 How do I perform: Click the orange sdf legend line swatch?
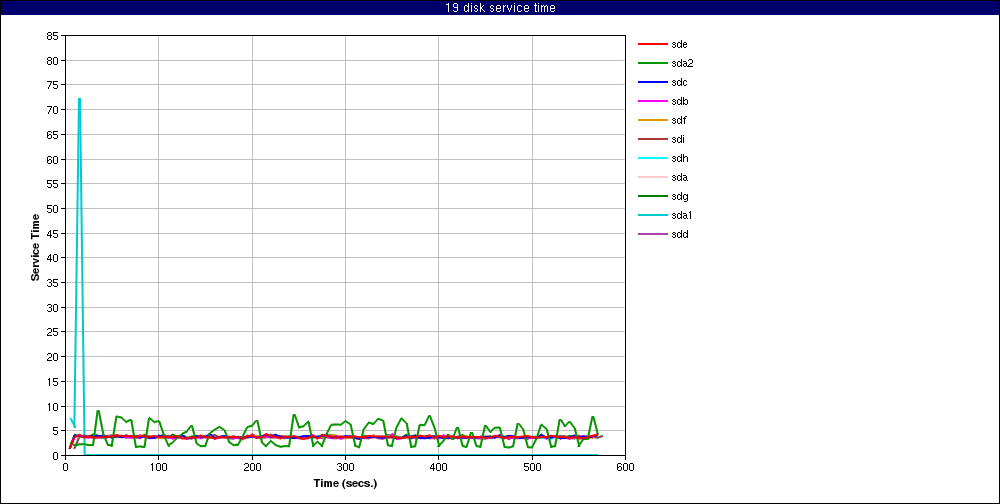tap(652, 120)
